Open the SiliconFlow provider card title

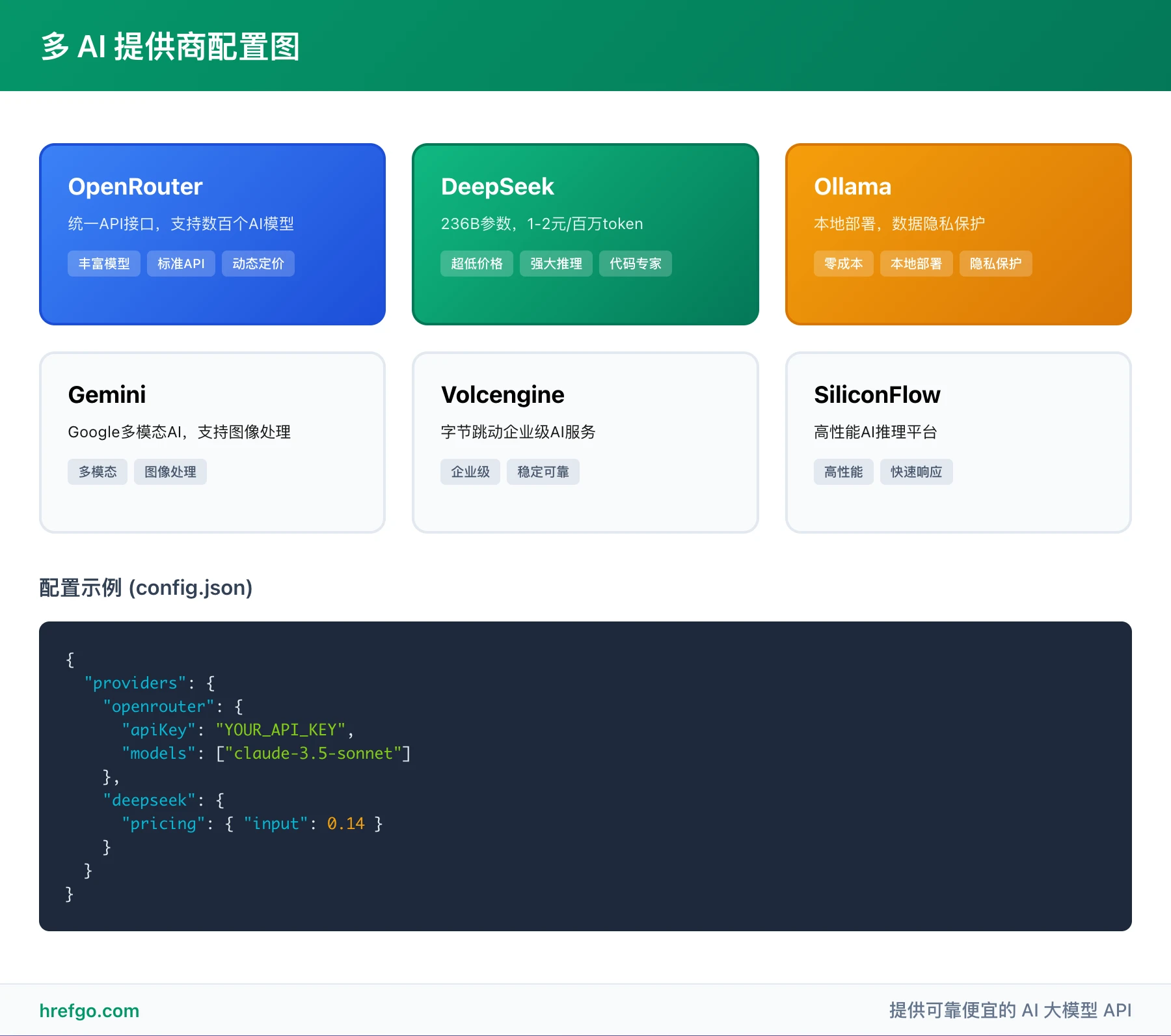(x=877, y=395)
